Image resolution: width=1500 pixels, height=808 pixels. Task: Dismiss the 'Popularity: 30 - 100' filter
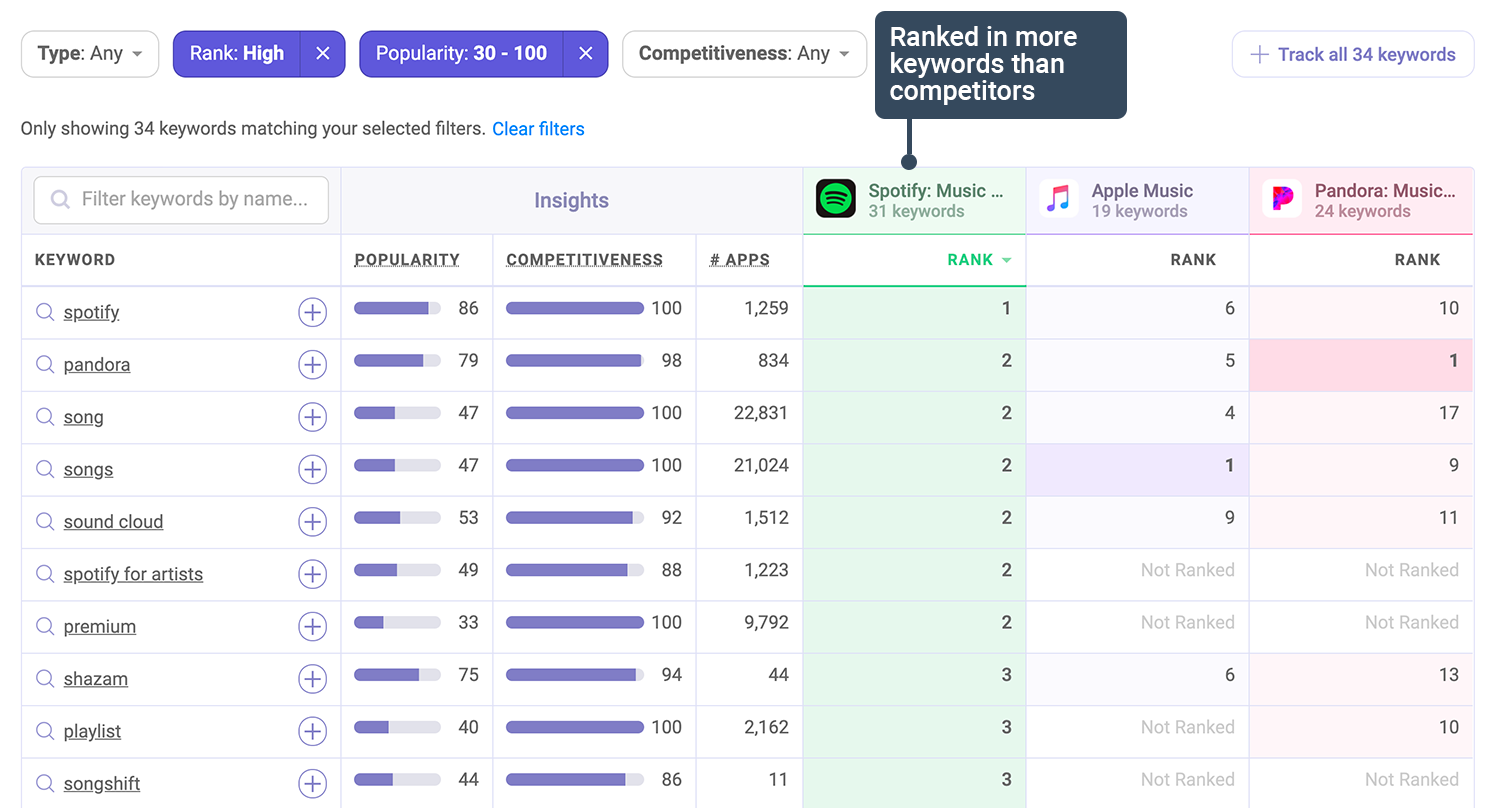coord(585,54)
